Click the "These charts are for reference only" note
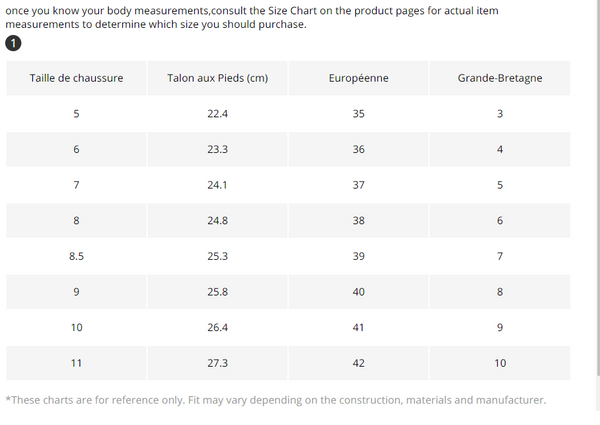Image resolution: width=600 pixels, height=425 pixels. (276, 400)
